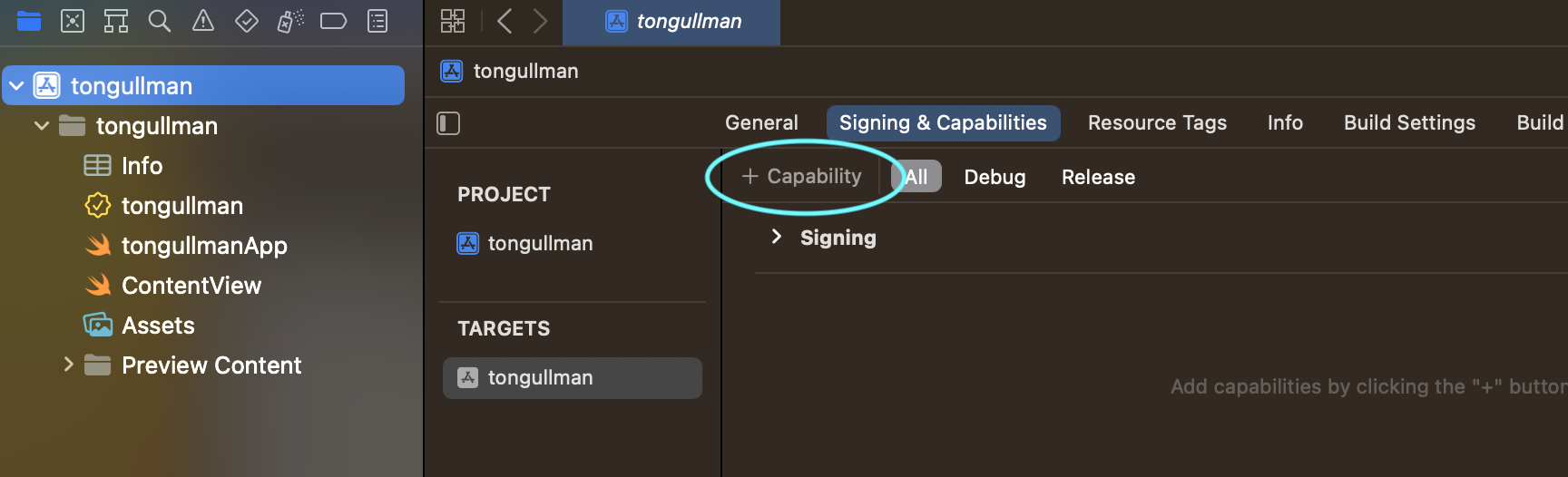This screenshot has width=1568, height=477.
Task: Toggle the projects and targets sidebar
Action: [x=449, y=123]
